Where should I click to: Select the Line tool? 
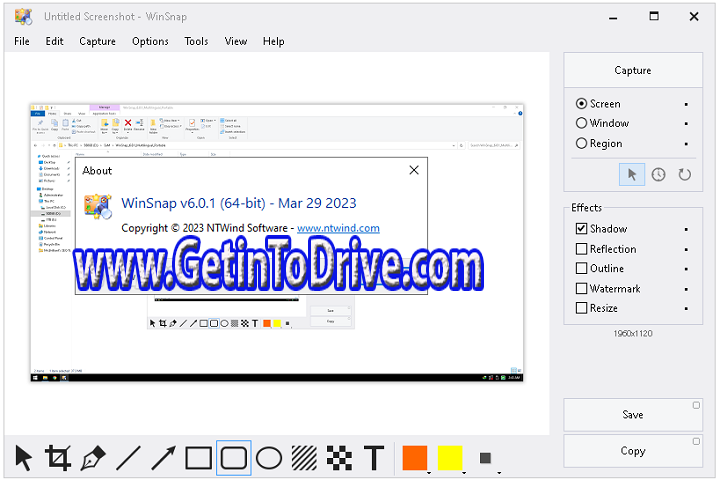(x=129, y=458)
